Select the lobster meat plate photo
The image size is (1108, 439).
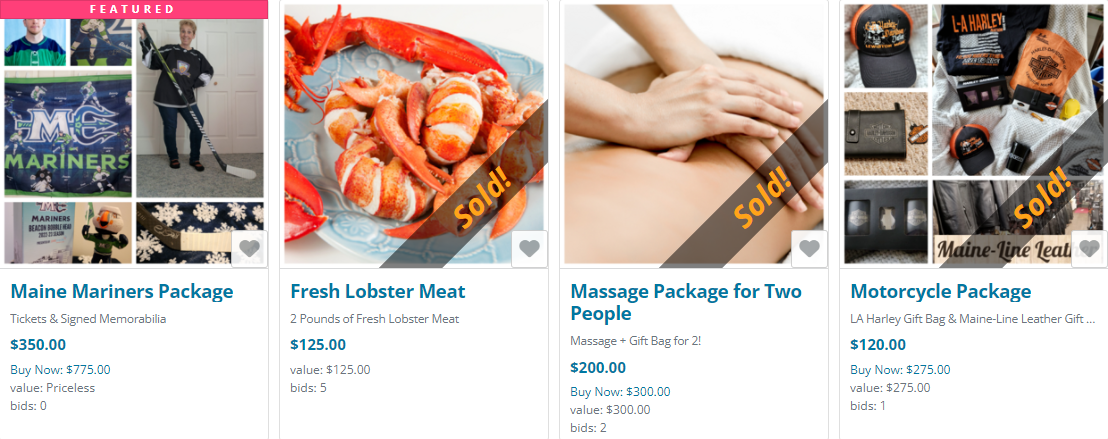(415, 134)
